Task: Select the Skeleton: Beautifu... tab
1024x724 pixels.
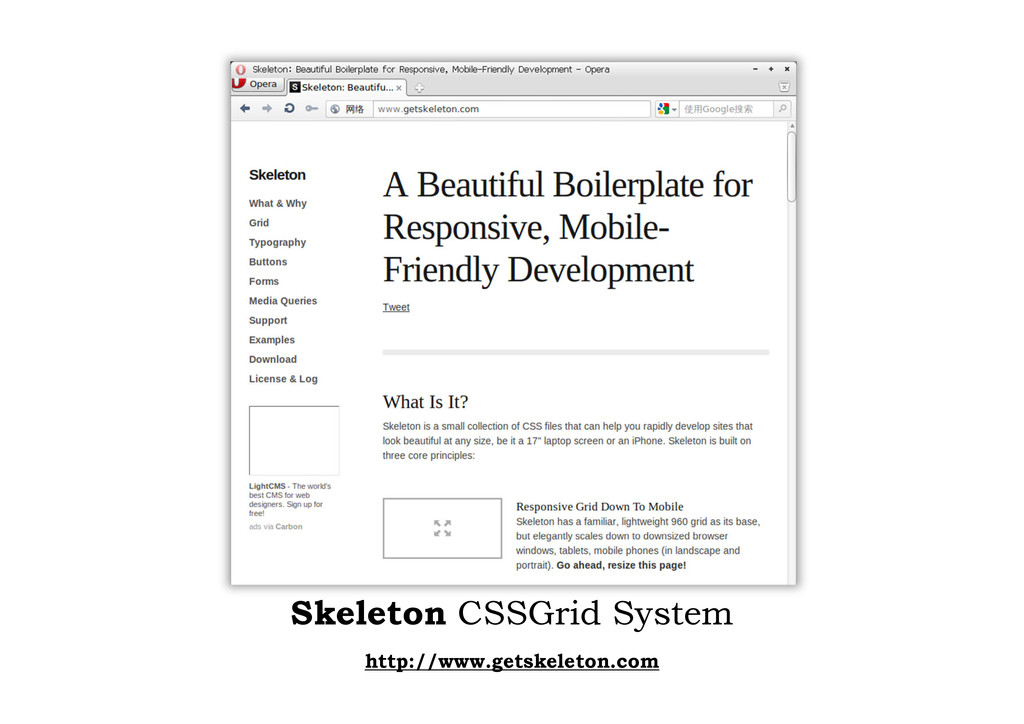Action: [347, 87]
